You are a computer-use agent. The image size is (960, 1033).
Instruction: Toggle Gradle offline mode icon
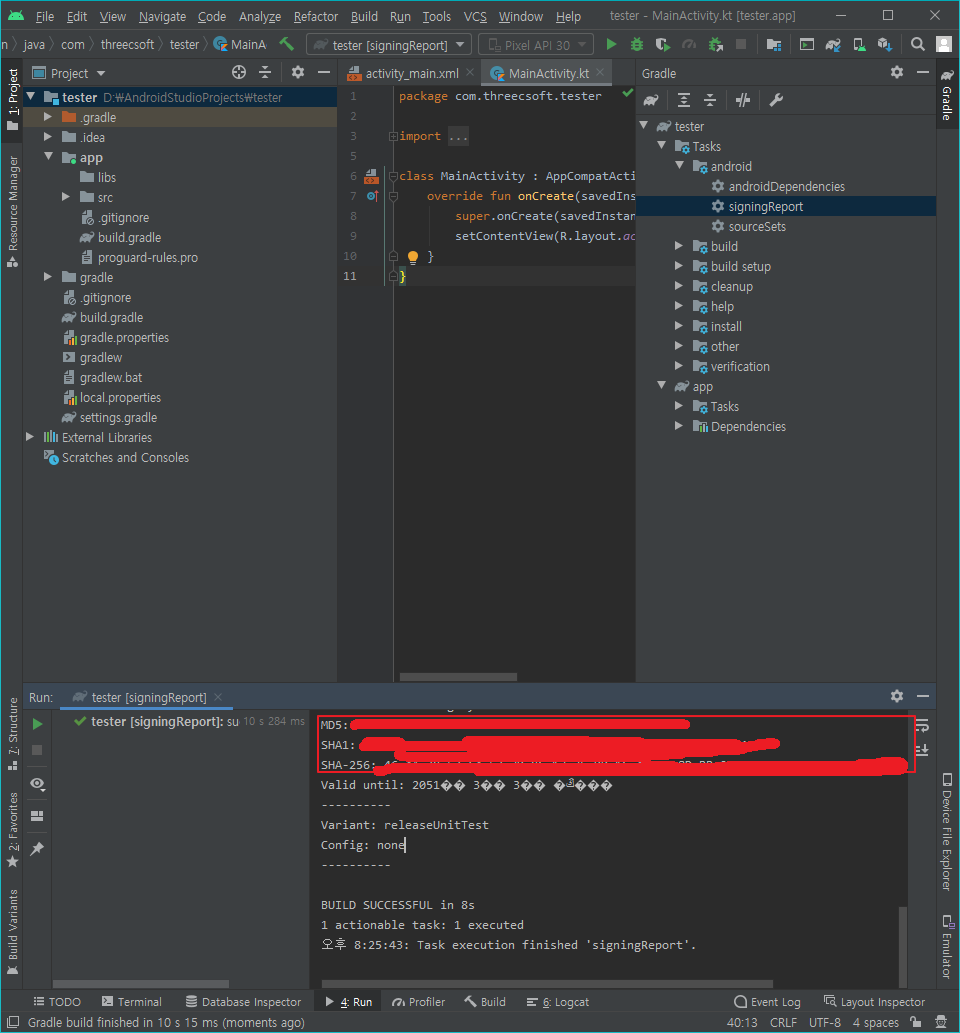coord(743,100)
